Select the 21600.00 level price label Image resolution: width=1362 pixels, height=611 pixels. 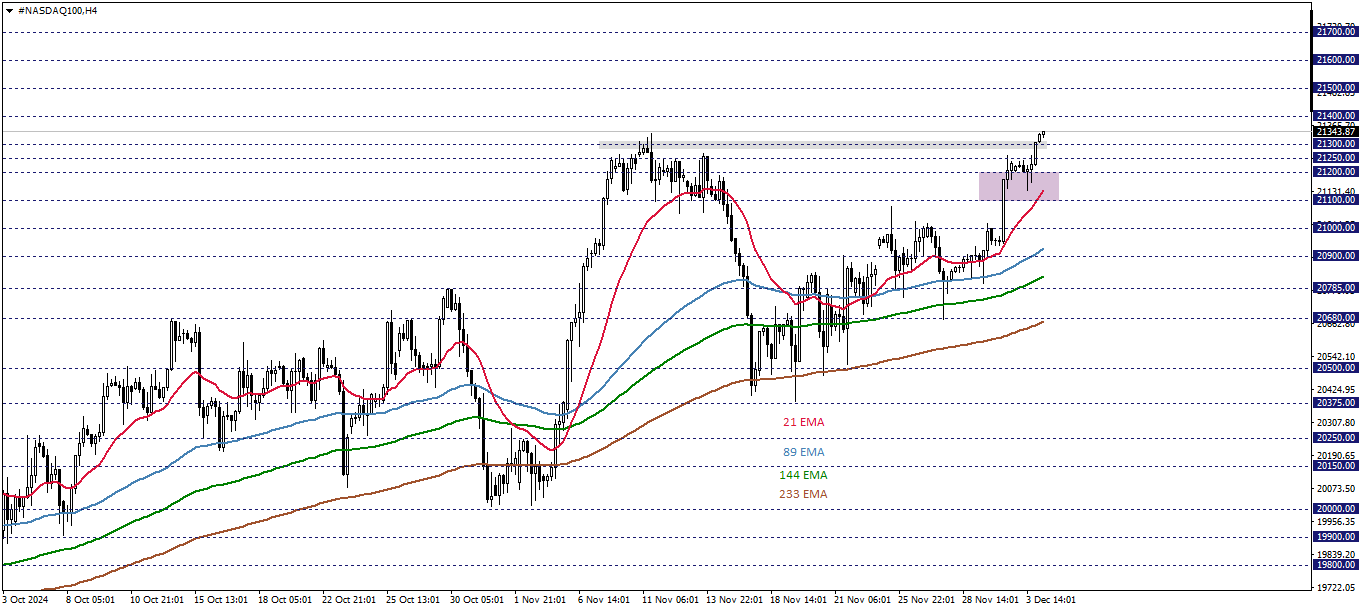1336,60
